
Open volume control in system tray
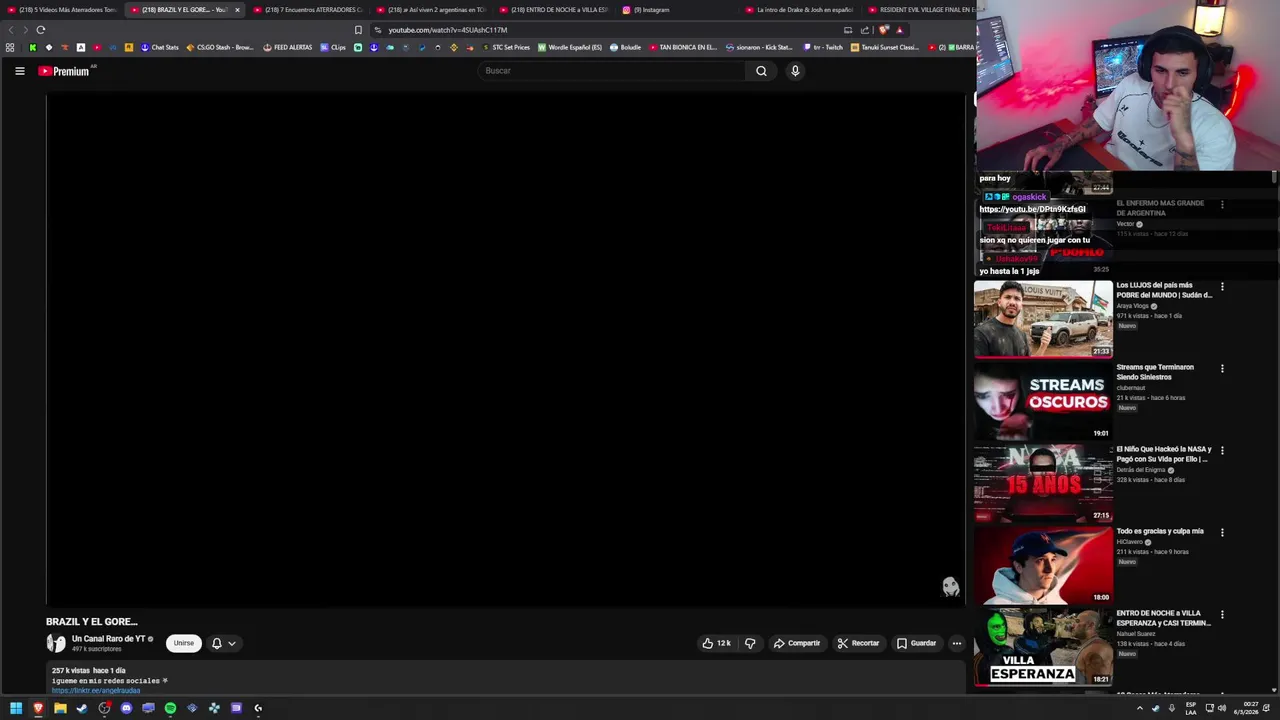click(x=1222, y=708)
